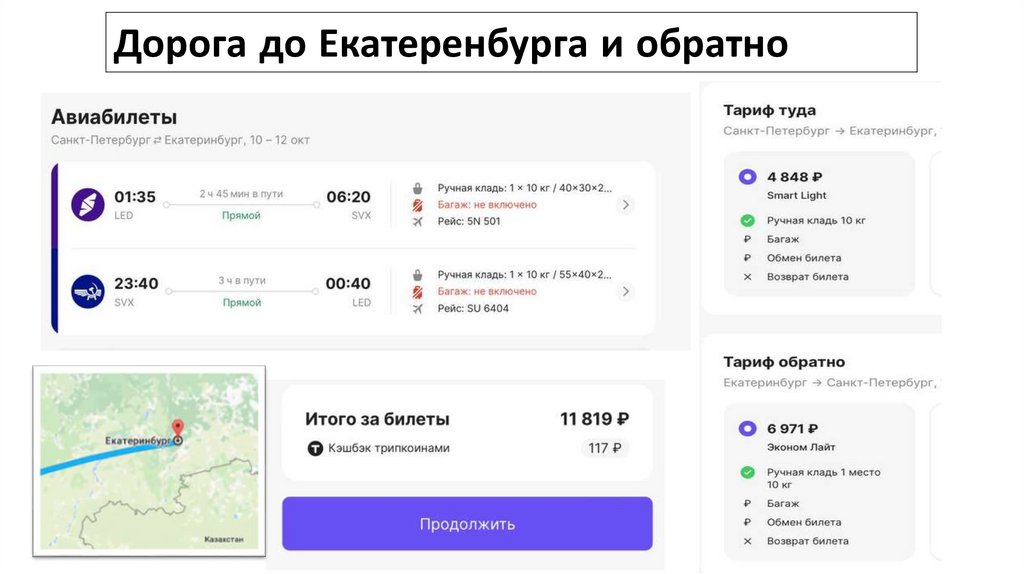Click the Smartavia airline logo on the 01:35 flight

(88, 204)
